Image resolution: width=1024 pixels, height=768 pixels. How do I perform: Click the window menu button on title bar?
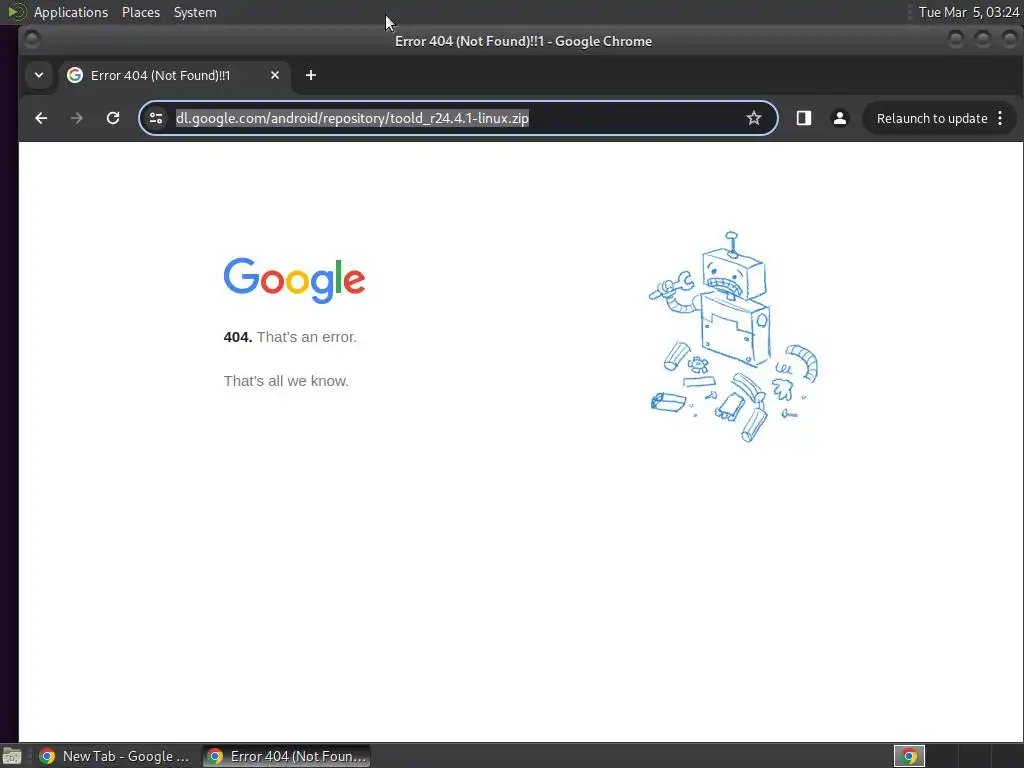point(32,40)
